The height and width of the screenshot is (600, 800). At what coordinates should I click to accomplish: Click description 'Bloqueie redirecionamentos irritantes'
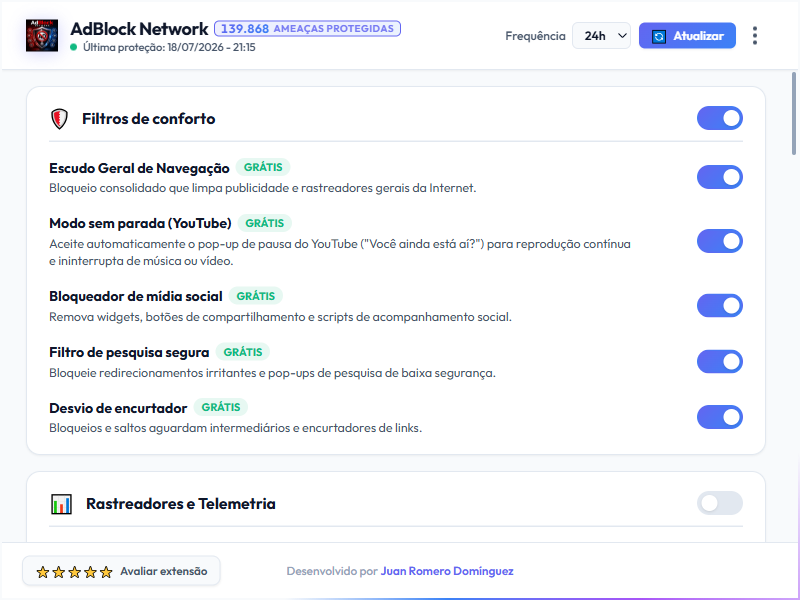coord(272,373)
